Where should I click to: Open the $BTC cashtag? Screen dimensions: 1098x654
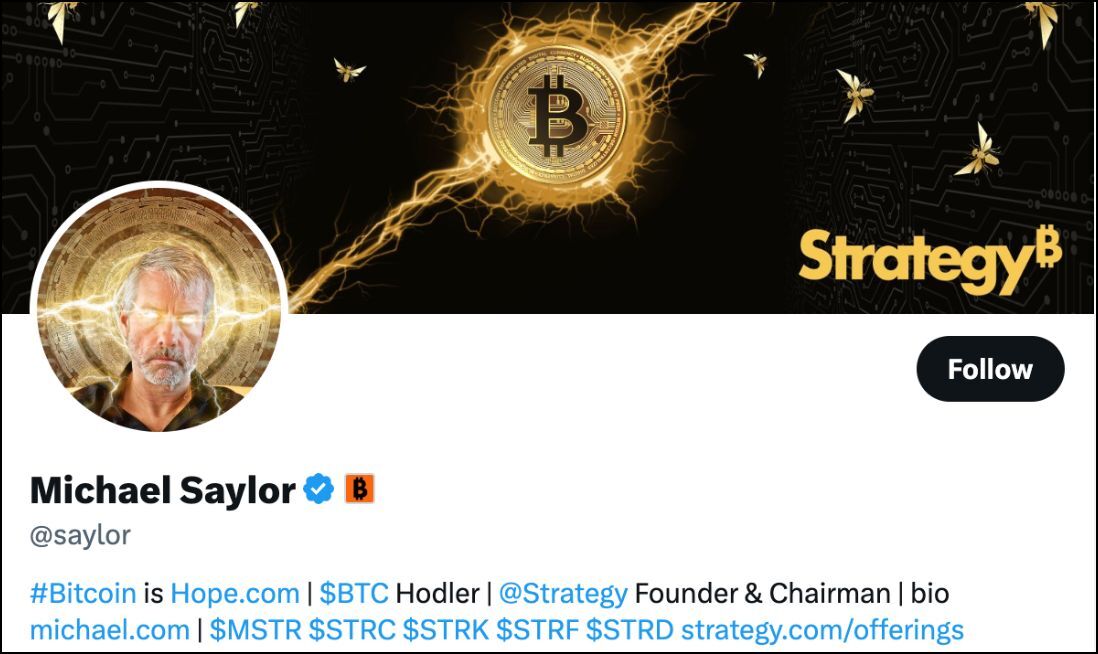354,594
